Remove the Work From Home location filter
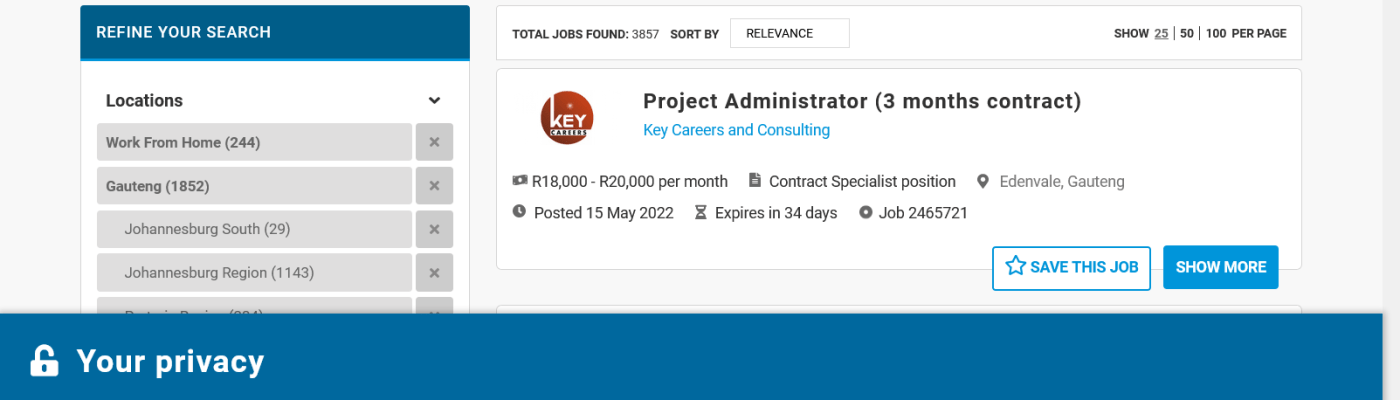Image resolution: width=1400 pixels, height=400 pixels. (434, 142)
